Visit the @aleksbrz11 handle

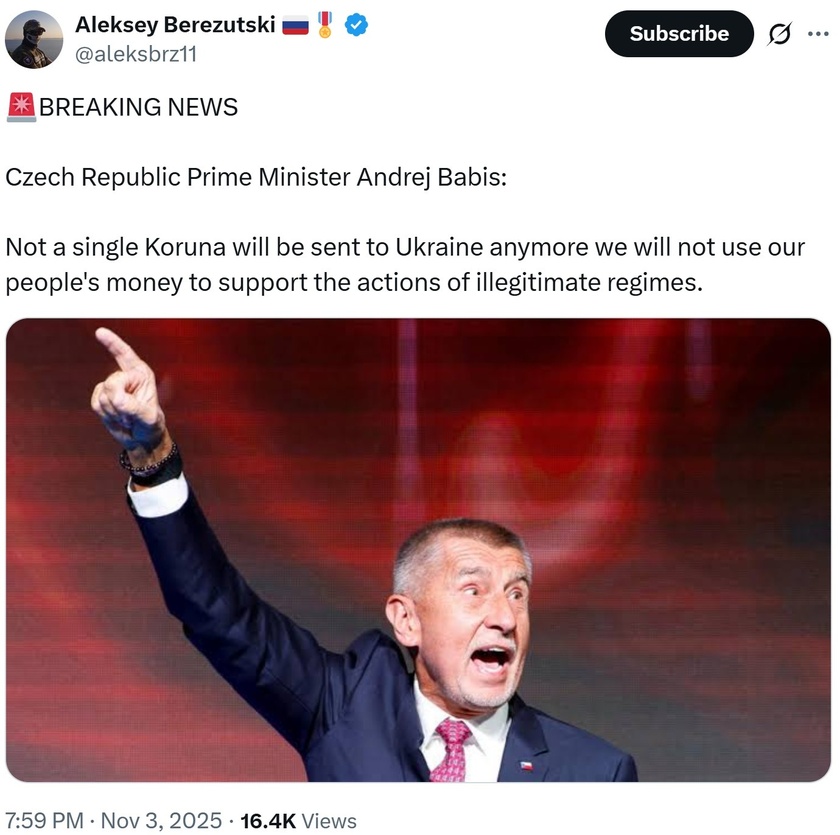pos(136,54)
